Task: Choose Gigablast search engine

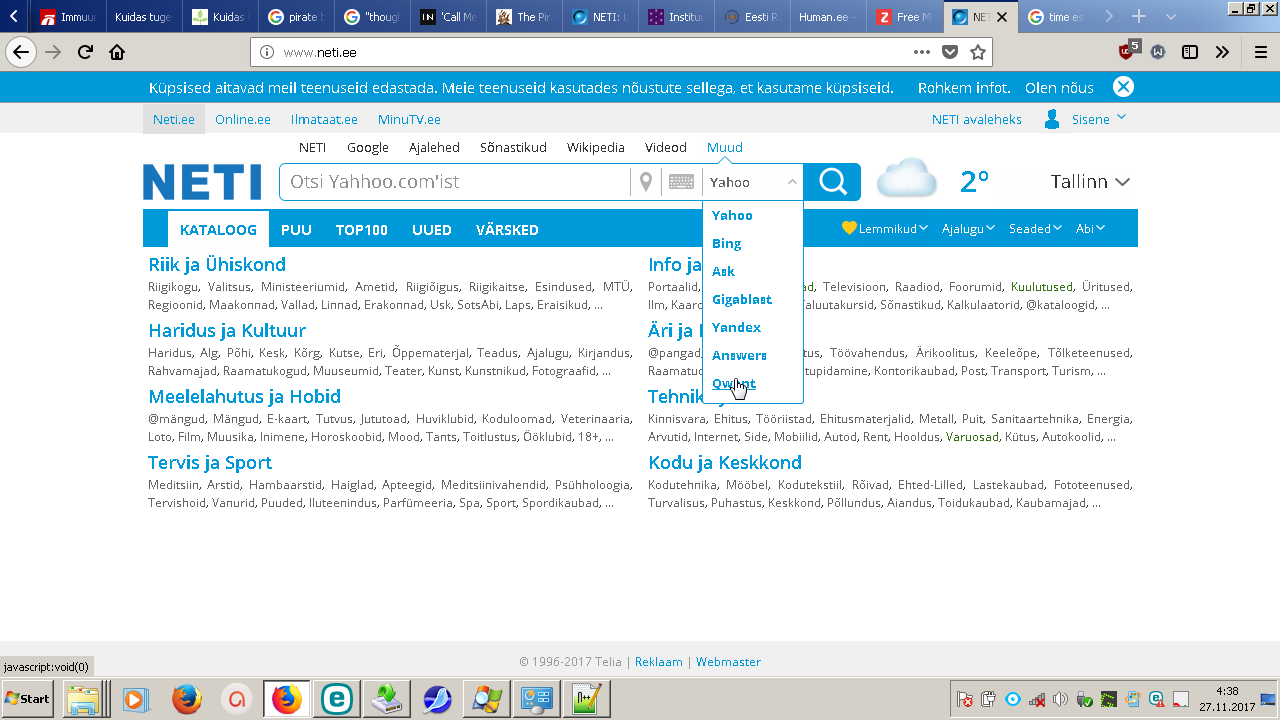Action: click(741, 299)
